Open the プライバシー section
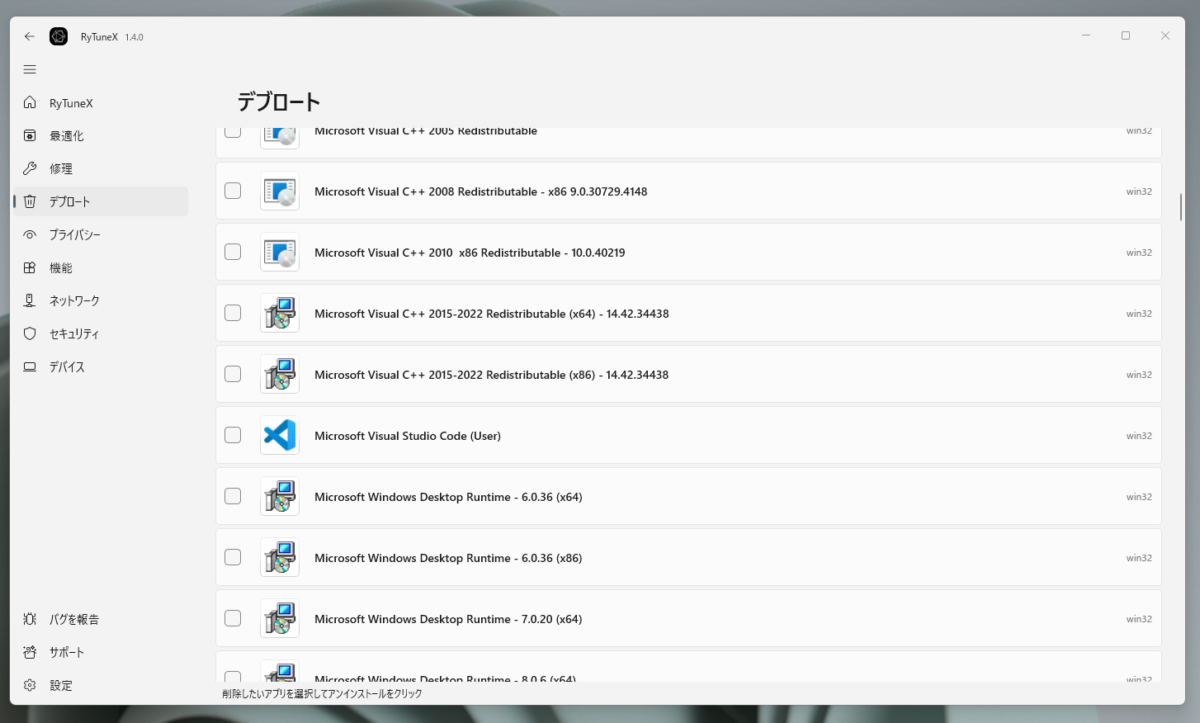This screenshot has height=723, width=1200. coord(100,235)
